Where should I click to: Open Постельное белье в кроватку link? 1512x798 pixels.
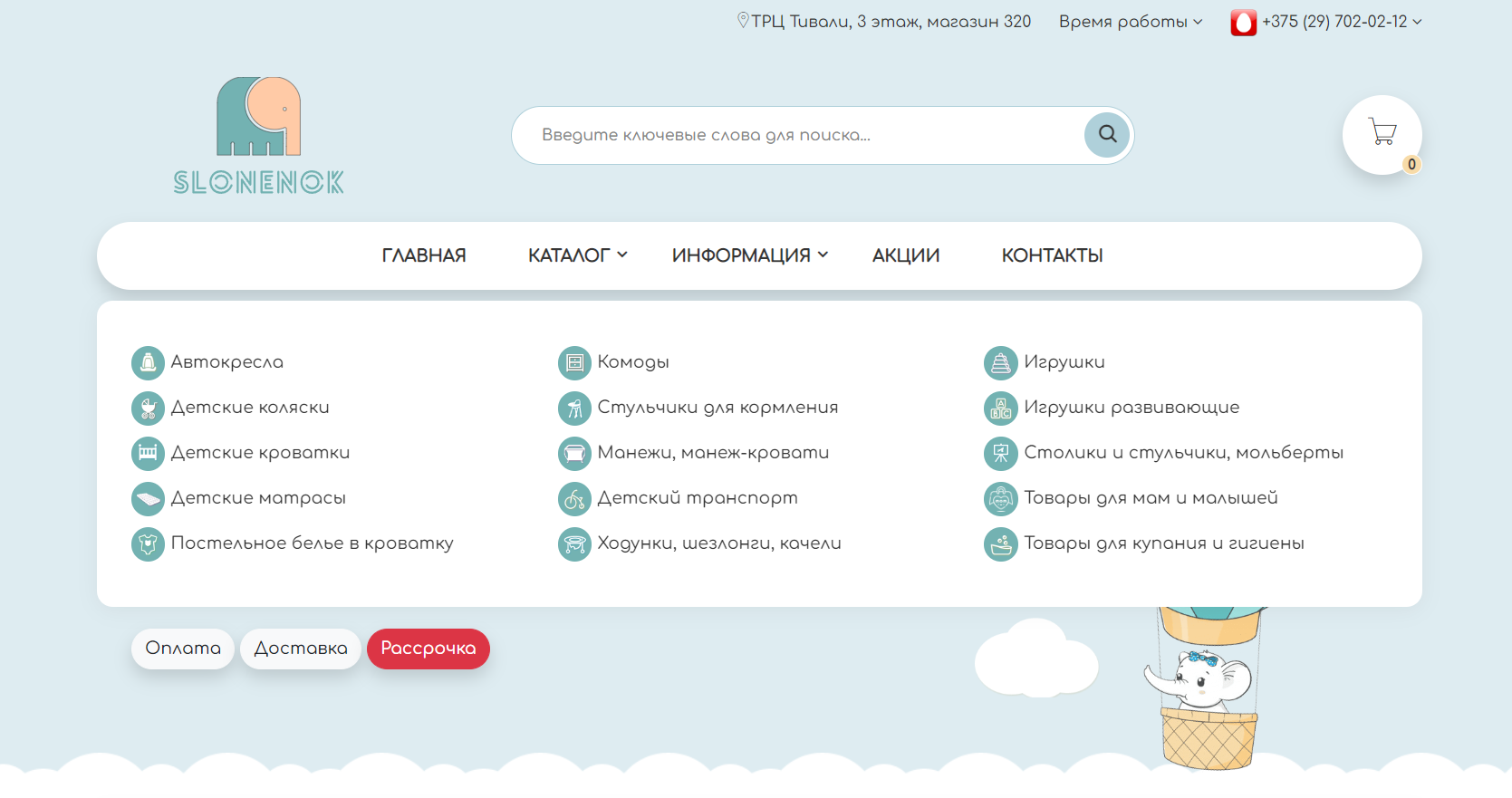point(313,543)
